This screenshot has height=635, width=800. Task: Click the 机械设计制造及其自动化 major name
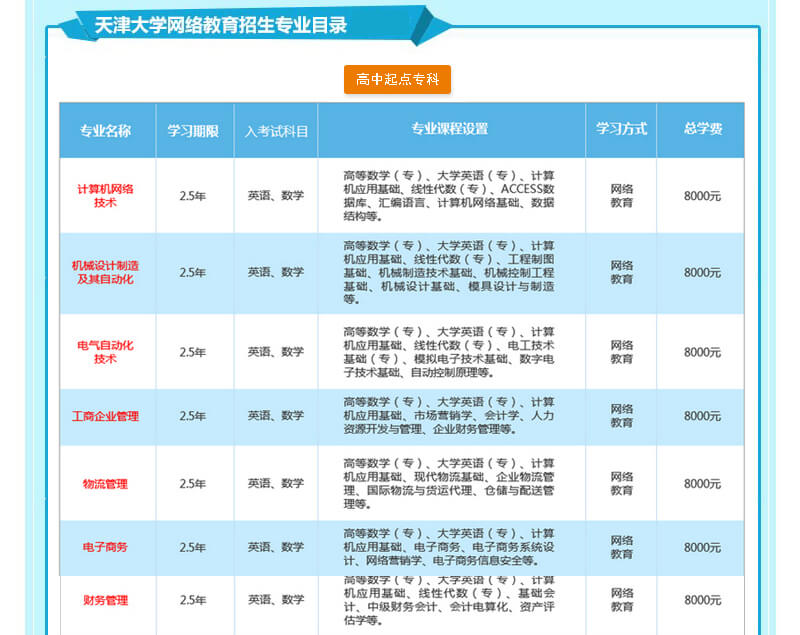106,272
